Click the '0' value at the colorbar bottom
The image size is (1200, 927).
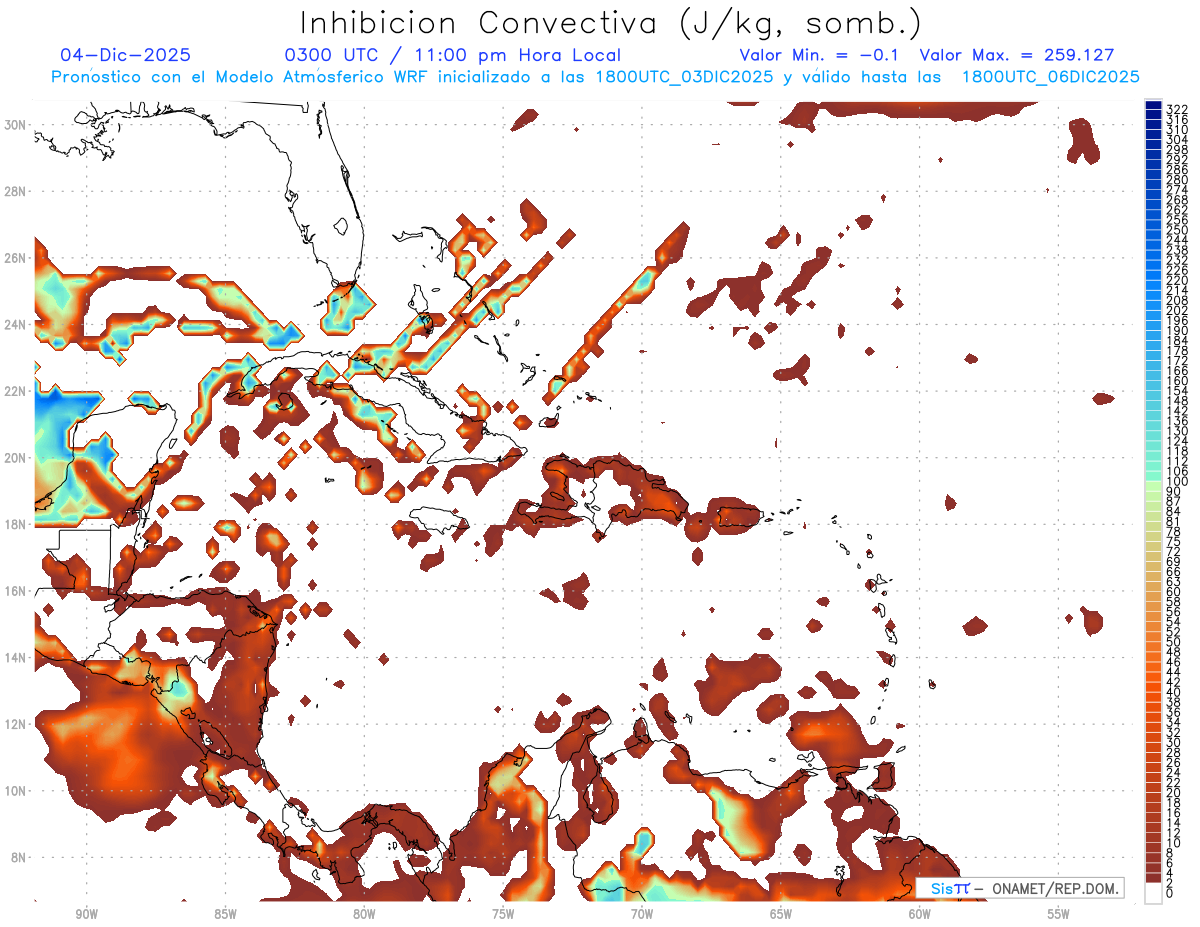[x=1170, y=893]
